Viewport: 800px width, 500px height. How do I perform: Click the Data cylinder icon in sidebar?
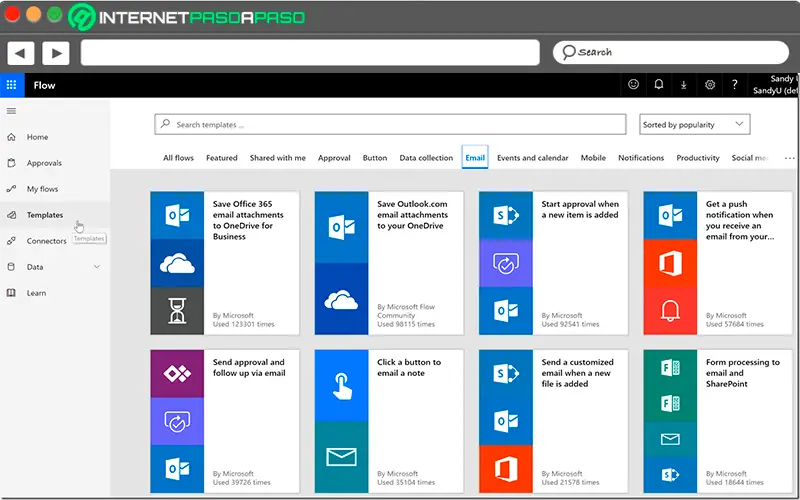11,267
